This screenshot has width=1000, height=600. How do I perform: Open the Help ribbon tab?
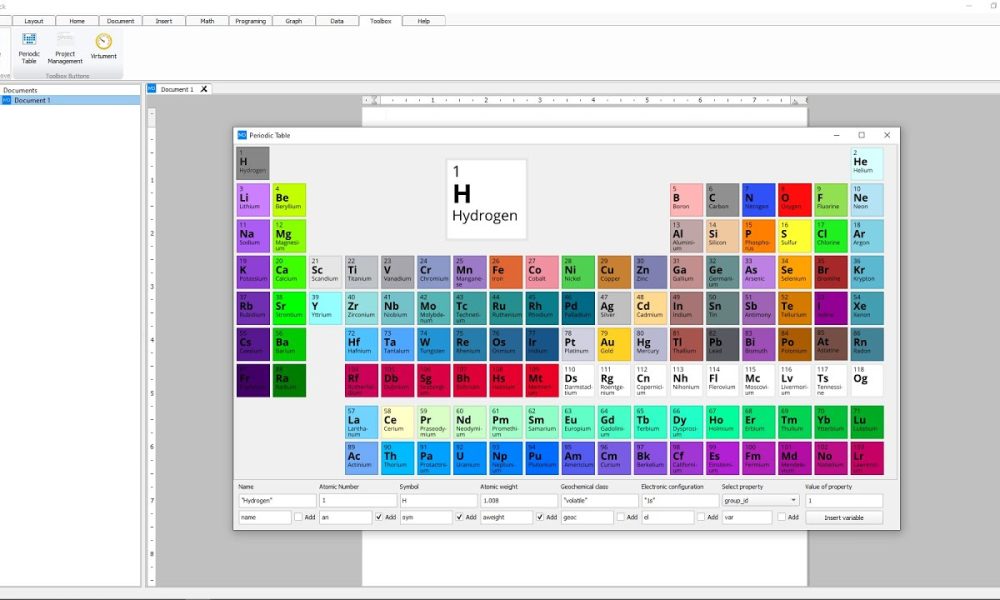tap(424, 21)
